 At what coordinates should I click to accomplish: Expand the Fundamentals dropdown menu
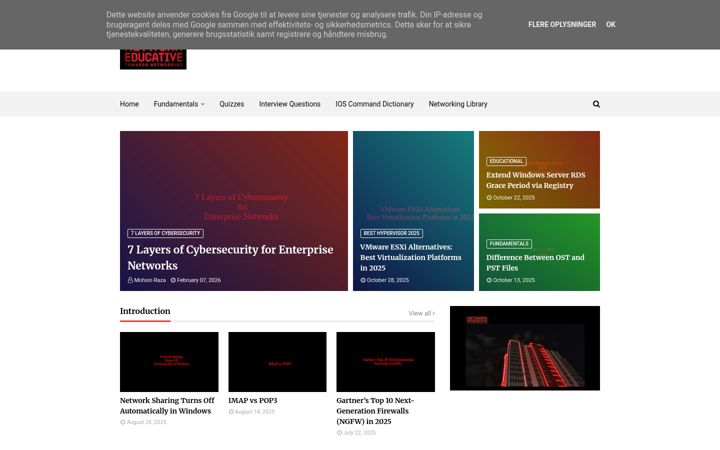click(x=179, y=104)
